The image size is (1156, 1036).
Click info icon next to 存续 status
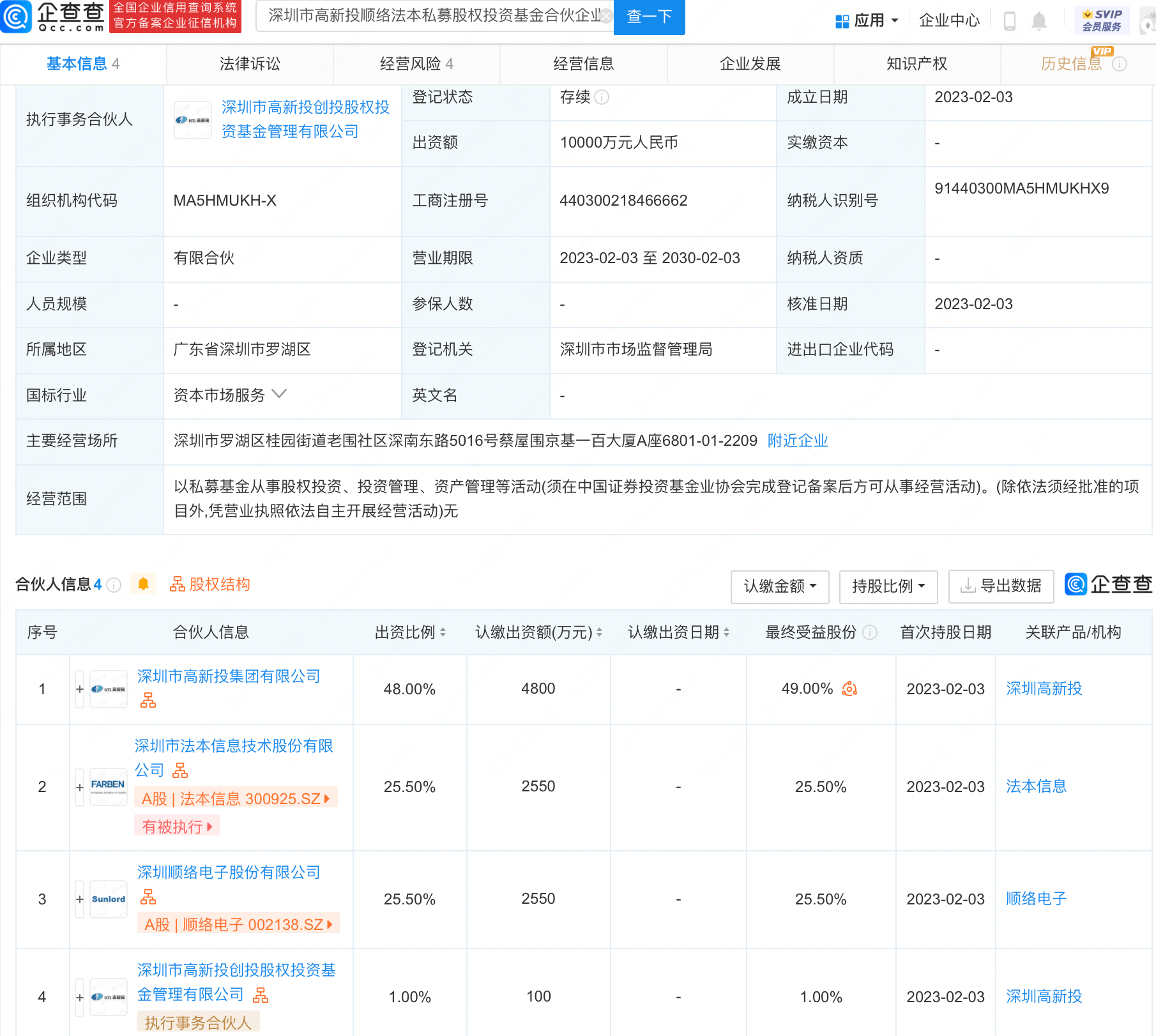[x=602, y=97]
